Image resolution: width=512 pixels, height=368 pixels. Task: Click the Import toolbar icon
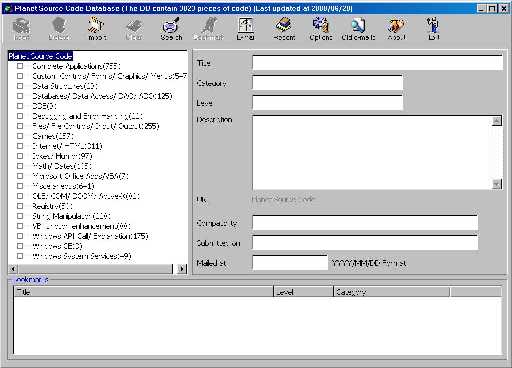(x=97, y=29)
